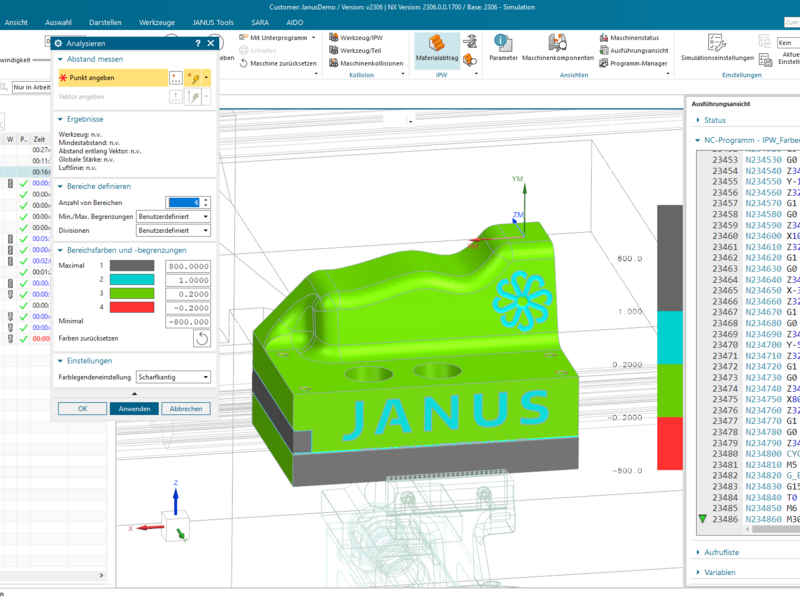Click the 1.0000 limit field
This screenshot has width=800, height=600.
188,280
